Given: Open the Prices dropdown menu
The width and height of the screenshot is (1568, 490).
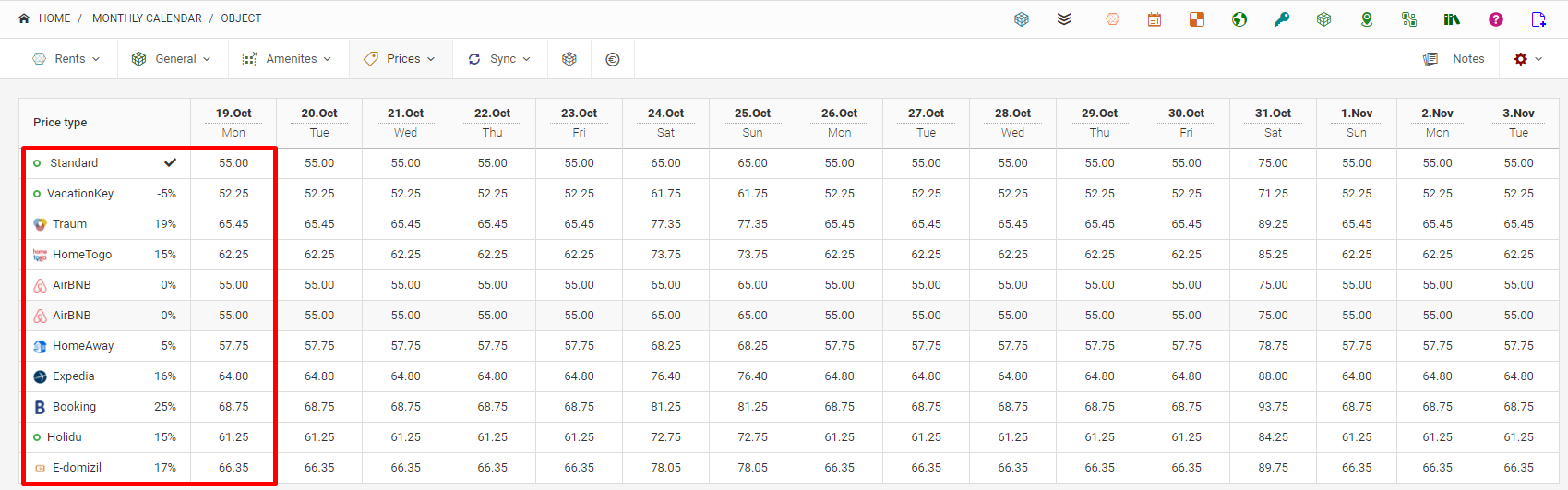Looking at the screenshot, I should click(x=400, y=59).
